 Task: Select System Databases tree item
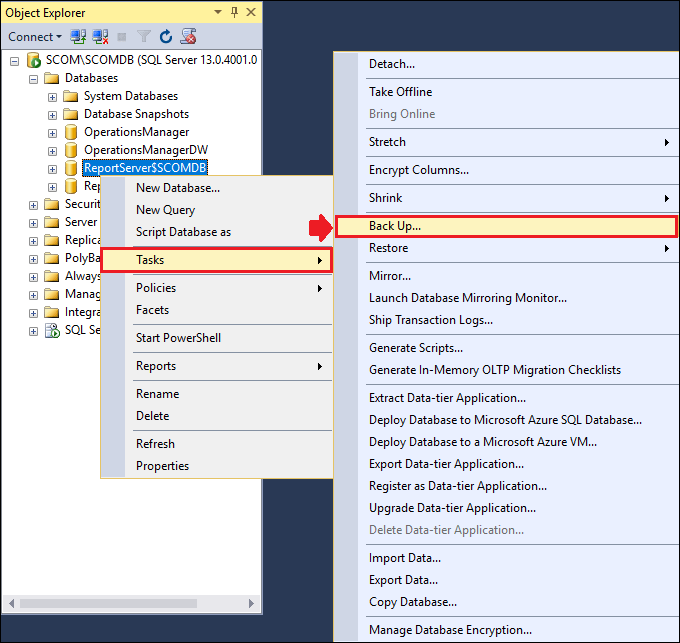[131, 96]
